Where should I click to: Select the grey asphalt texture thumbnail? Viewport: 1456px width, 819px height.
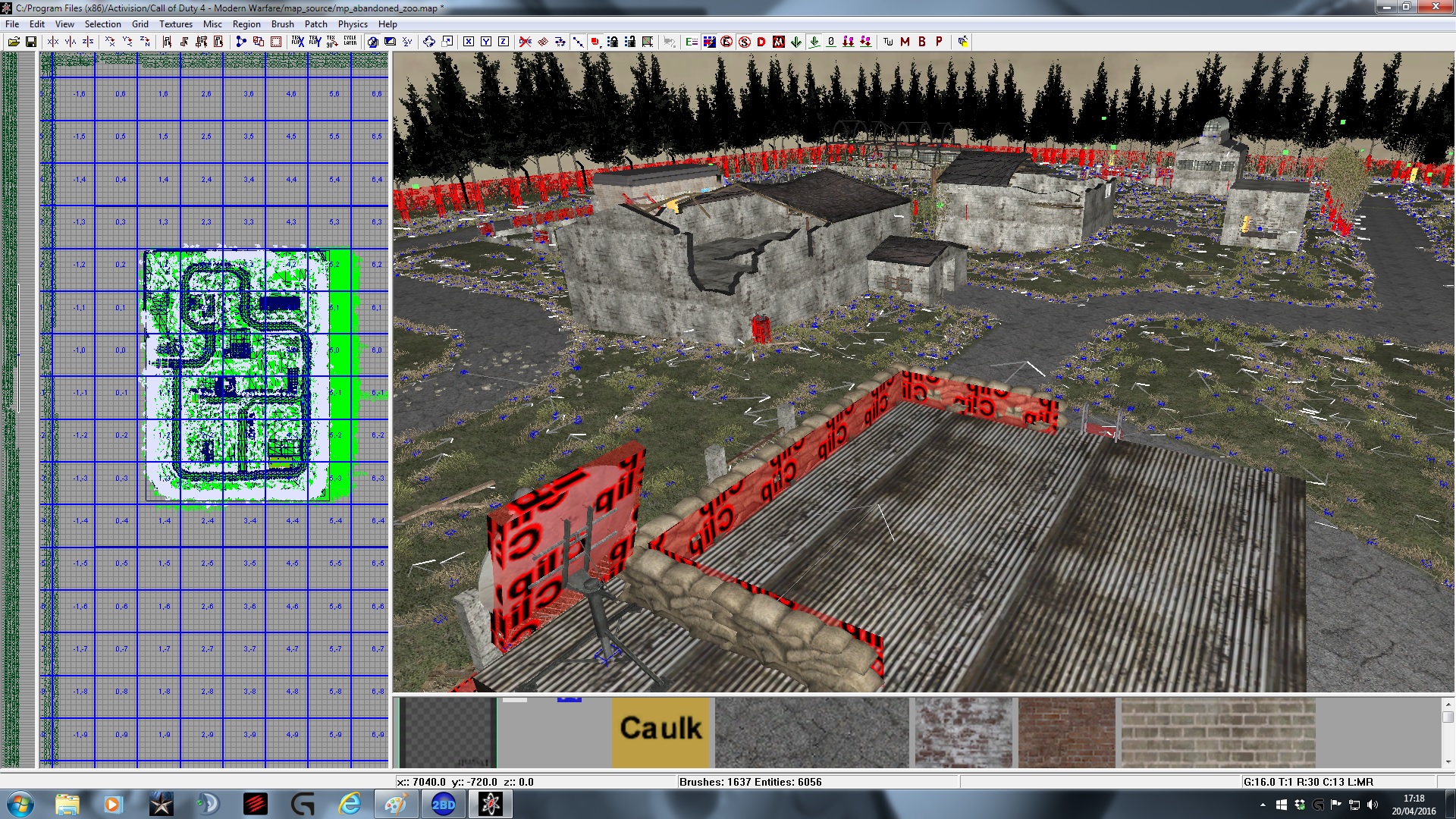tap(811, 733)
